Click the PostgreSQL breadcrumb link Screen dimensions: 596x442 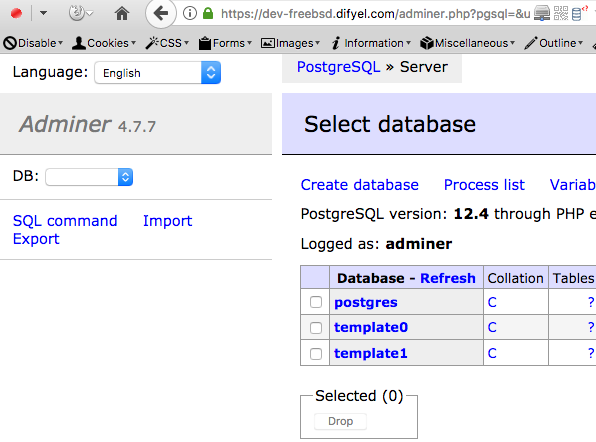338,67
